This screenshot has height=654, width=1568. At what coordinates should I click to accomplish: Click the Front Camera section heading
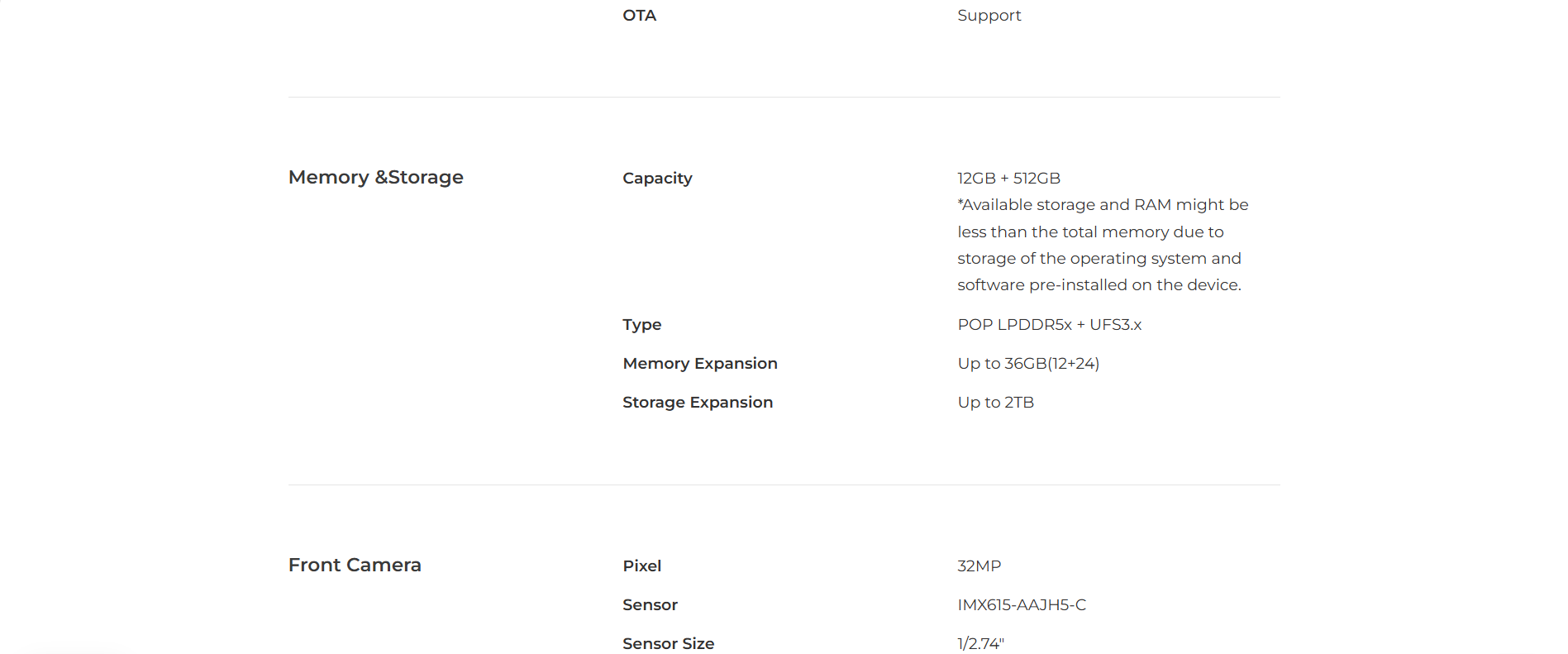355,565
